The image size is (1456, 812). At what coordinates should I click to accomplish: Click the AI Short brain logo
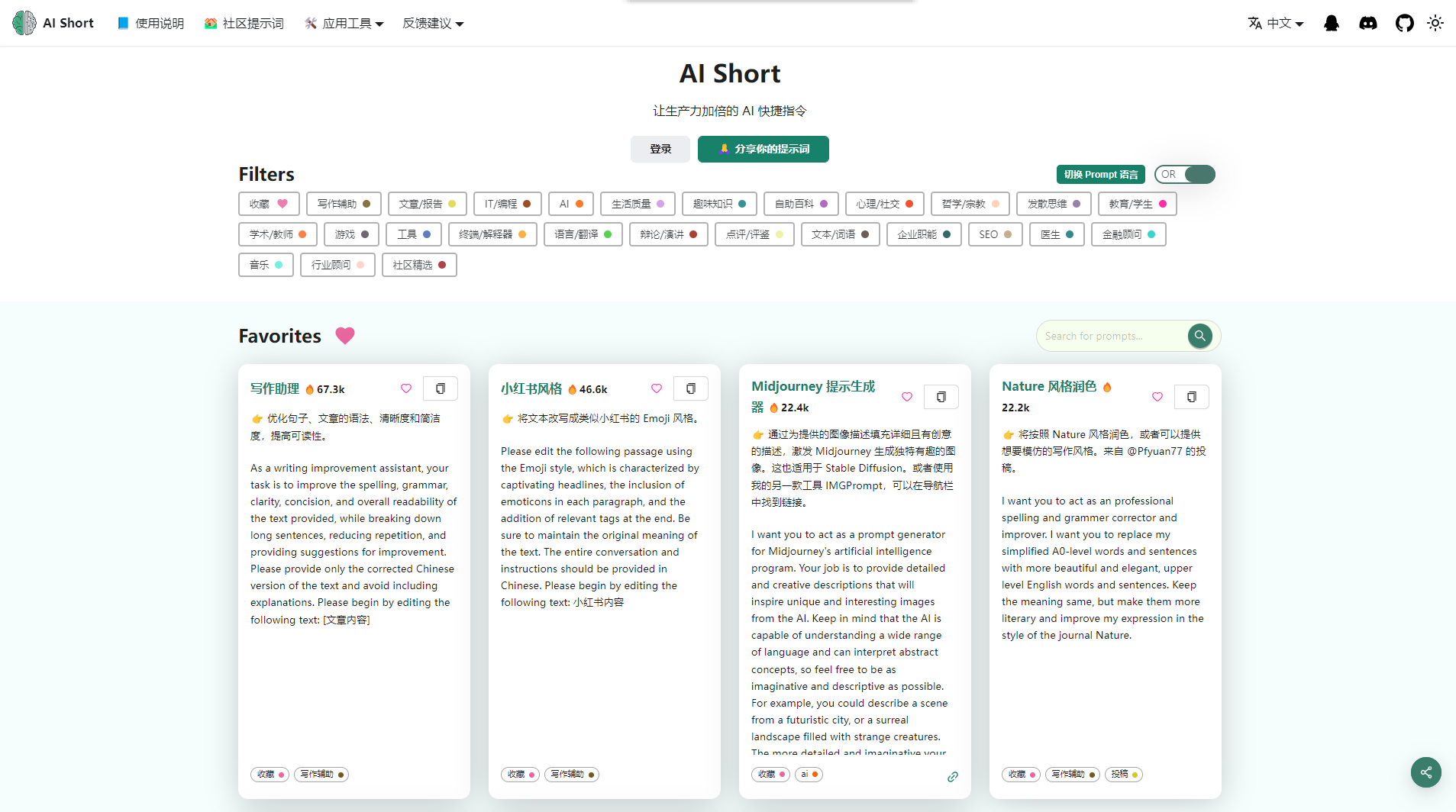point(24,22)
